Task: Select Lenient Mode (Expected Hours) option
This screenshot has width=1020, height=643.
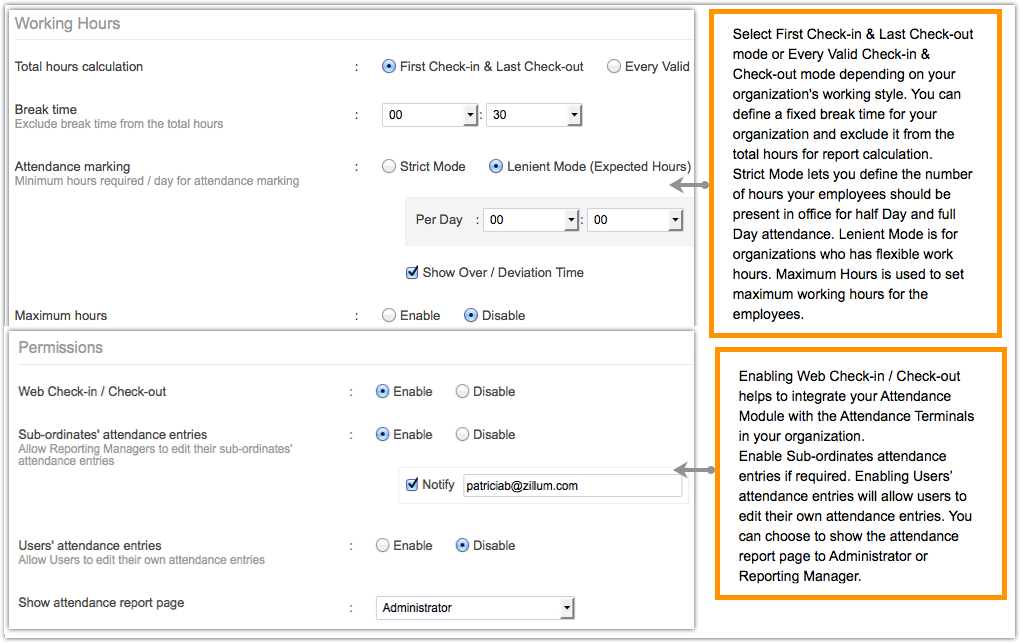Action: [x=496, y=167]
